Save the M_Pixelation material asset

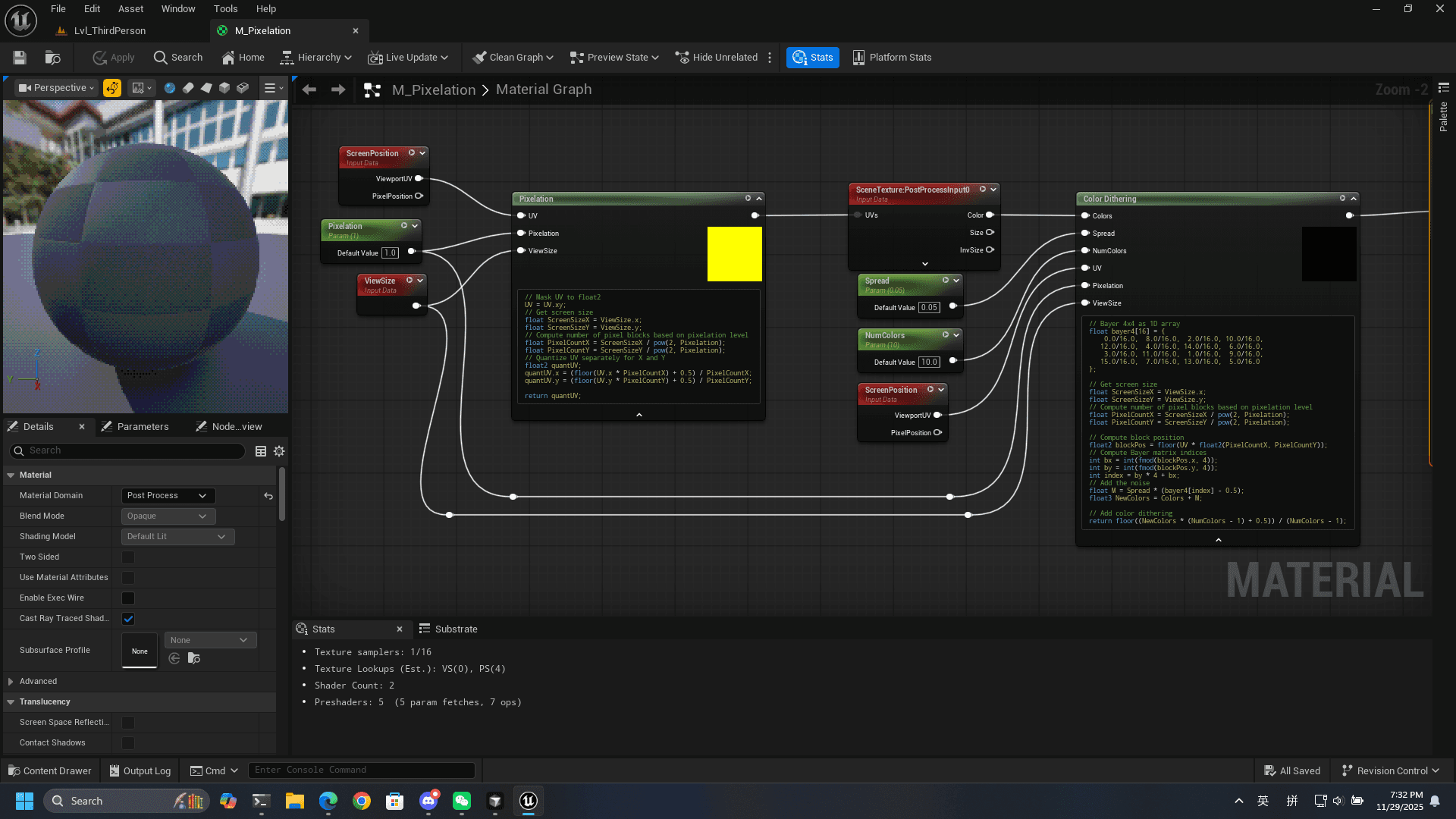tap(19, 57)
